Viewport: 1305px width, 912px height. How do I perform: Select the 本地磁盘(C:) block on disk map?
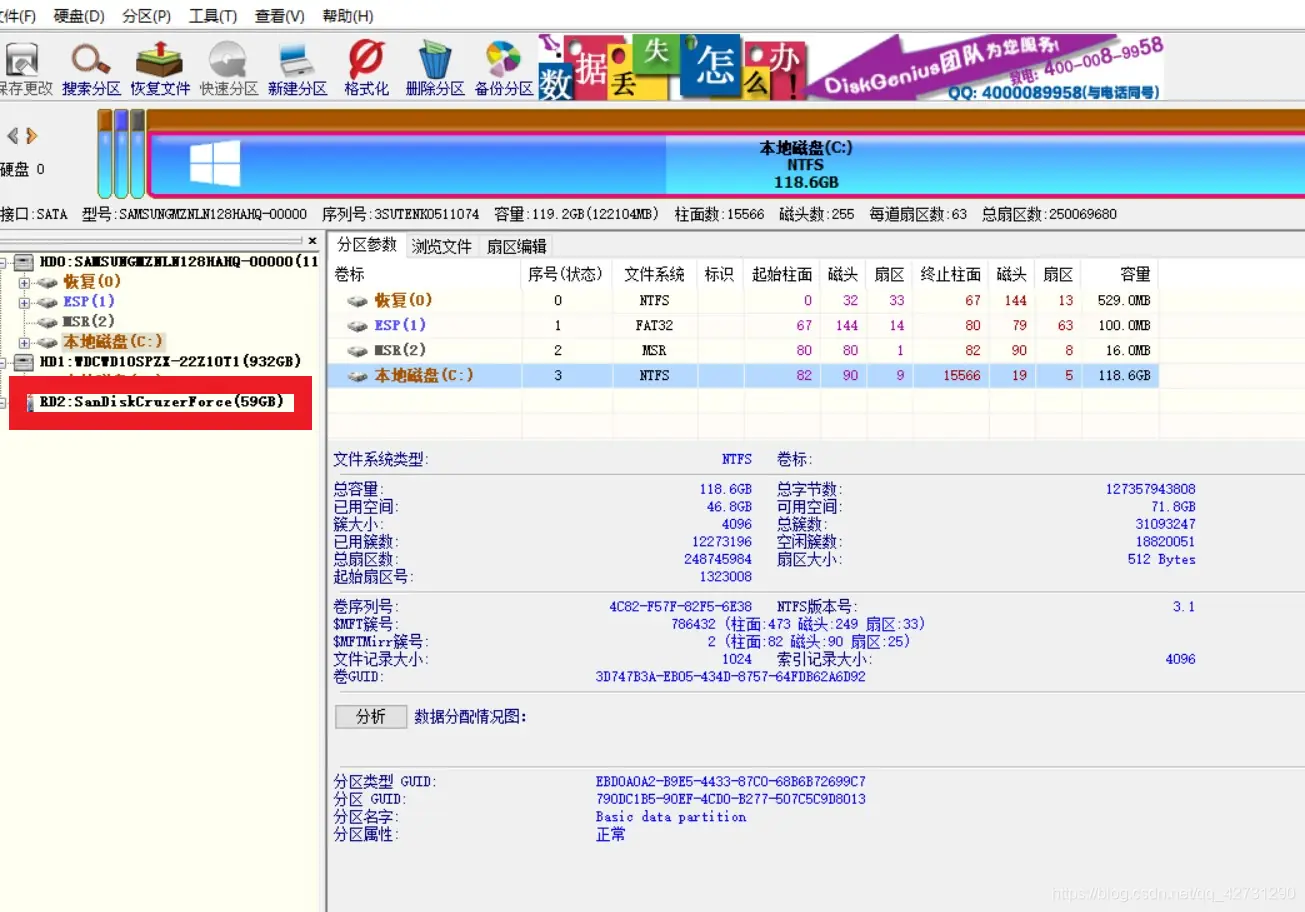pyautogui.click(x=726, y=164)
